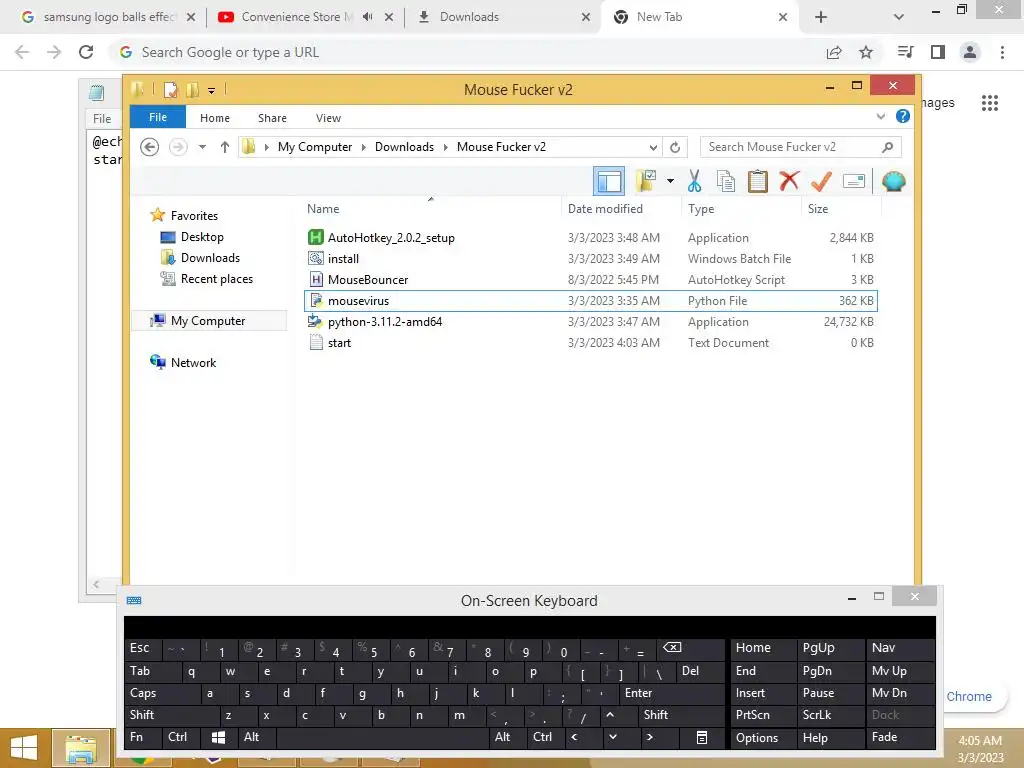
Task: Click Chrome's reload page button
Action: [86, 52]
